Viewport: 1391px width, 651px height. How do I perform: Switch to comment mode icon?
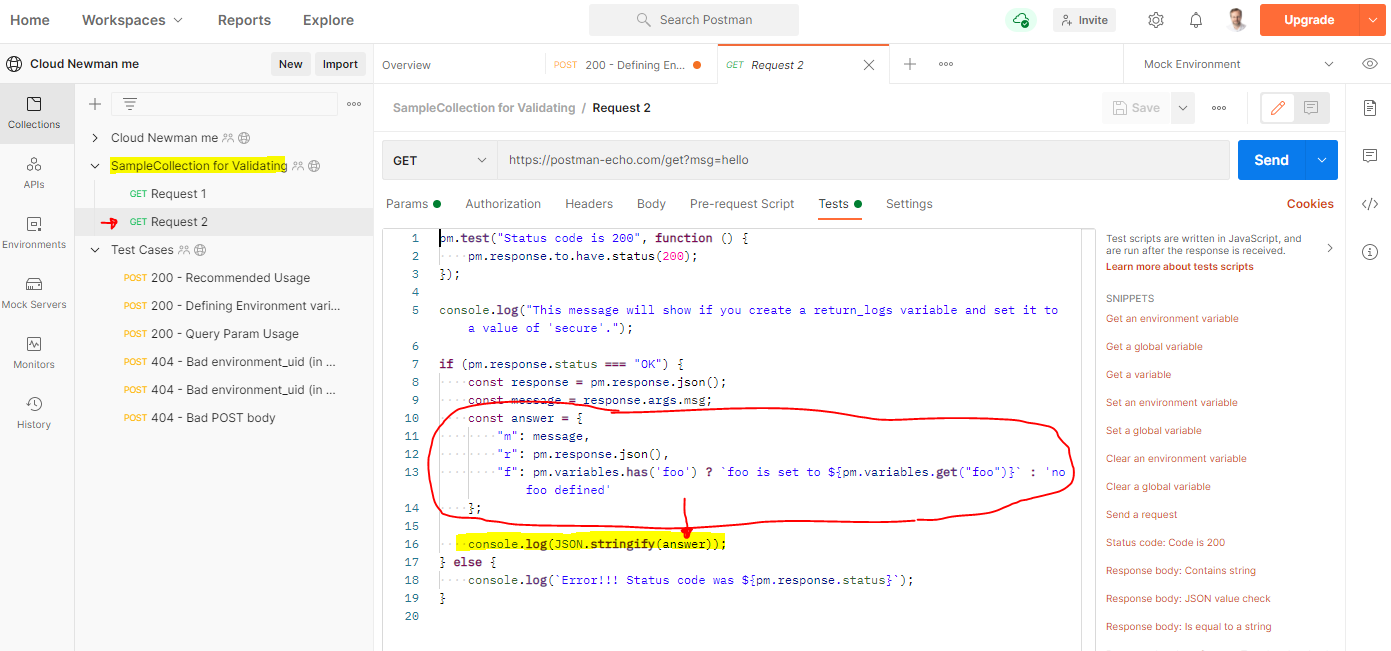(1311, 108)
